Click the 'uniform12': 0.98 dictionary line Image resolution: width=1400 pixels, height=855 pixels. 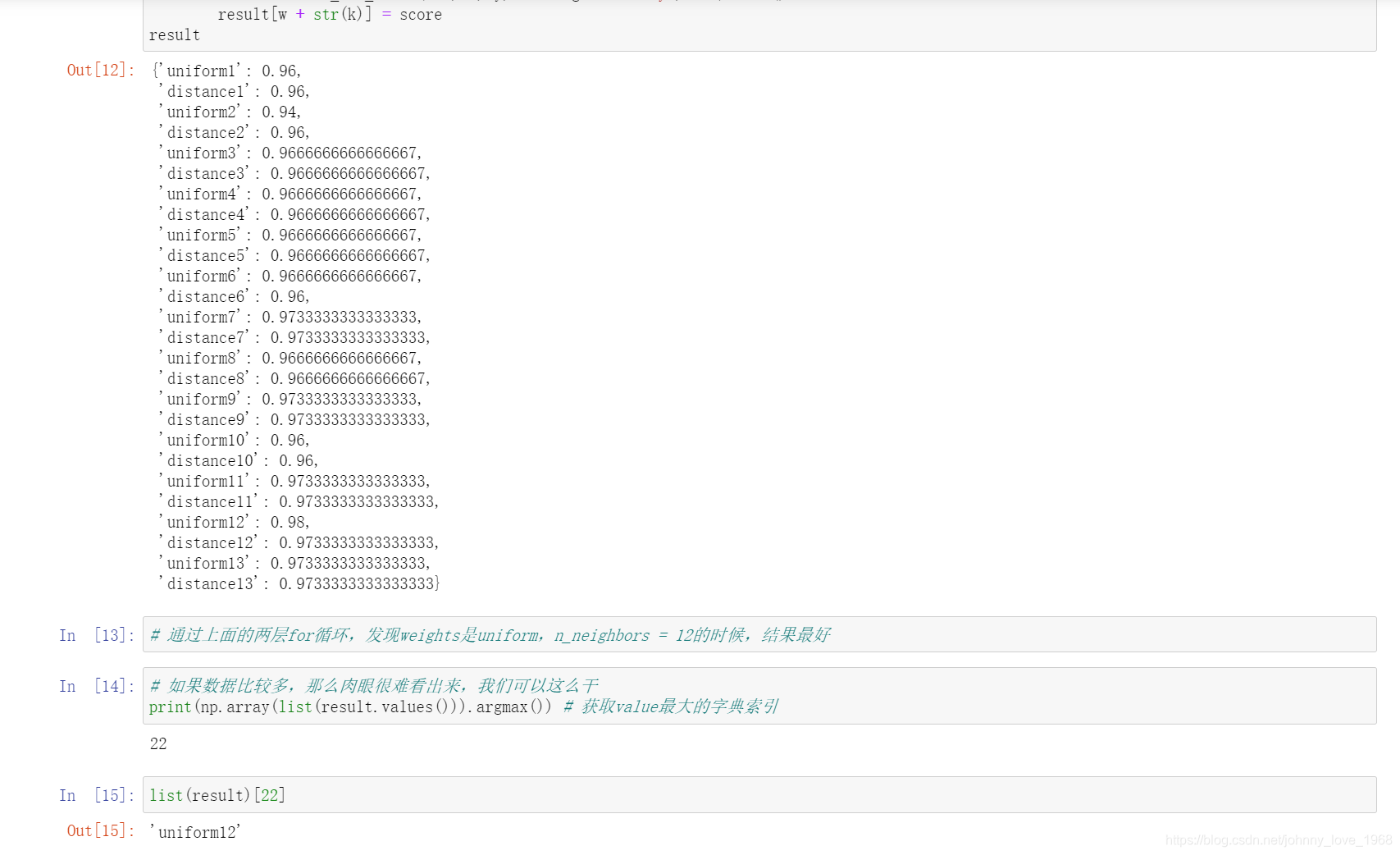tap(234, 522)
